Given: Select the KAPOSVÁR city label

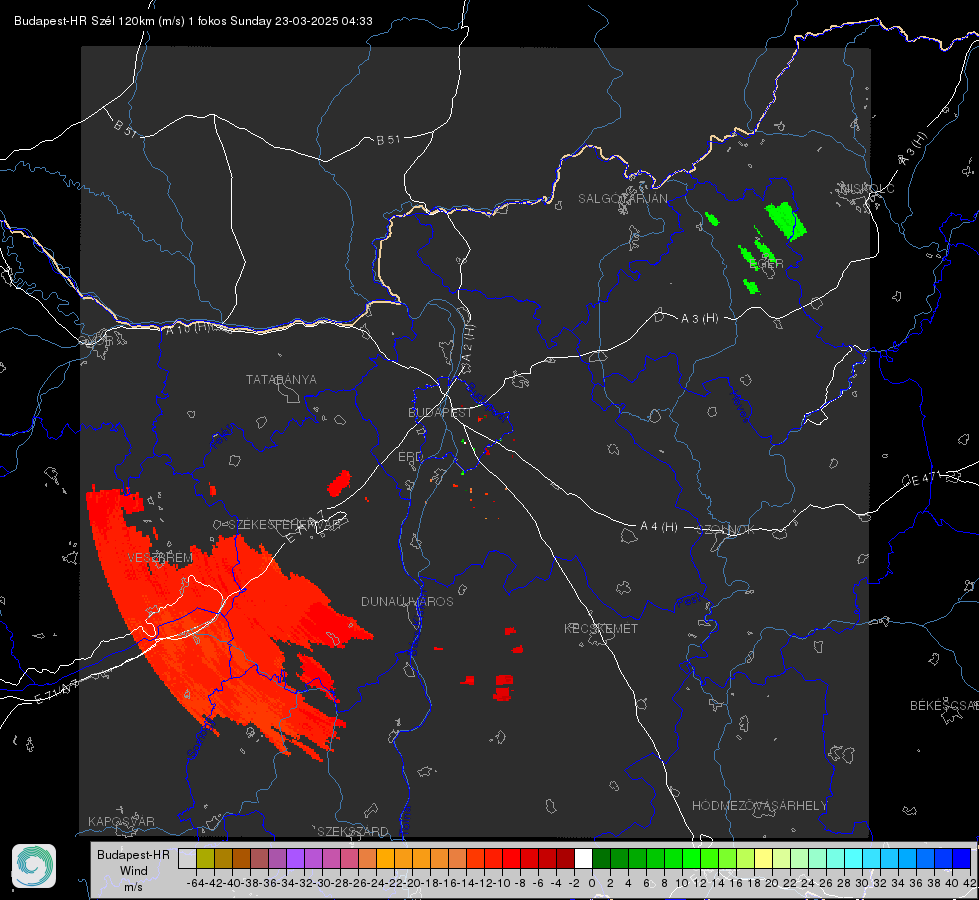Looking at the screenshot, I should tap(121, 821).
